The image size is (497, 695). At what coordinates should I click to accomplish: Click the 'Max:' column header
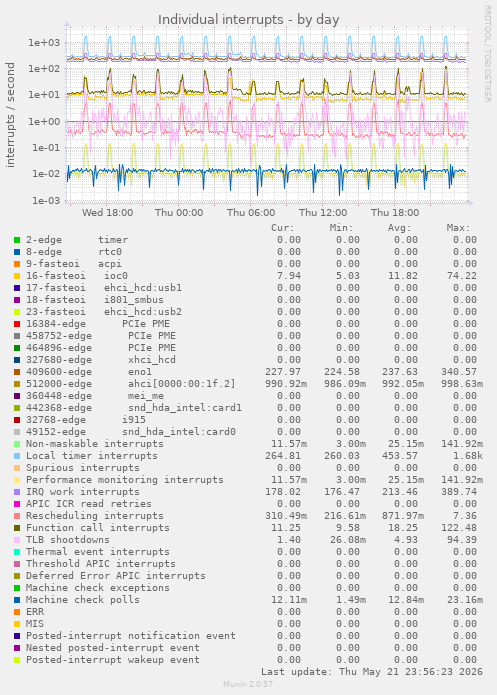point(458,228)
